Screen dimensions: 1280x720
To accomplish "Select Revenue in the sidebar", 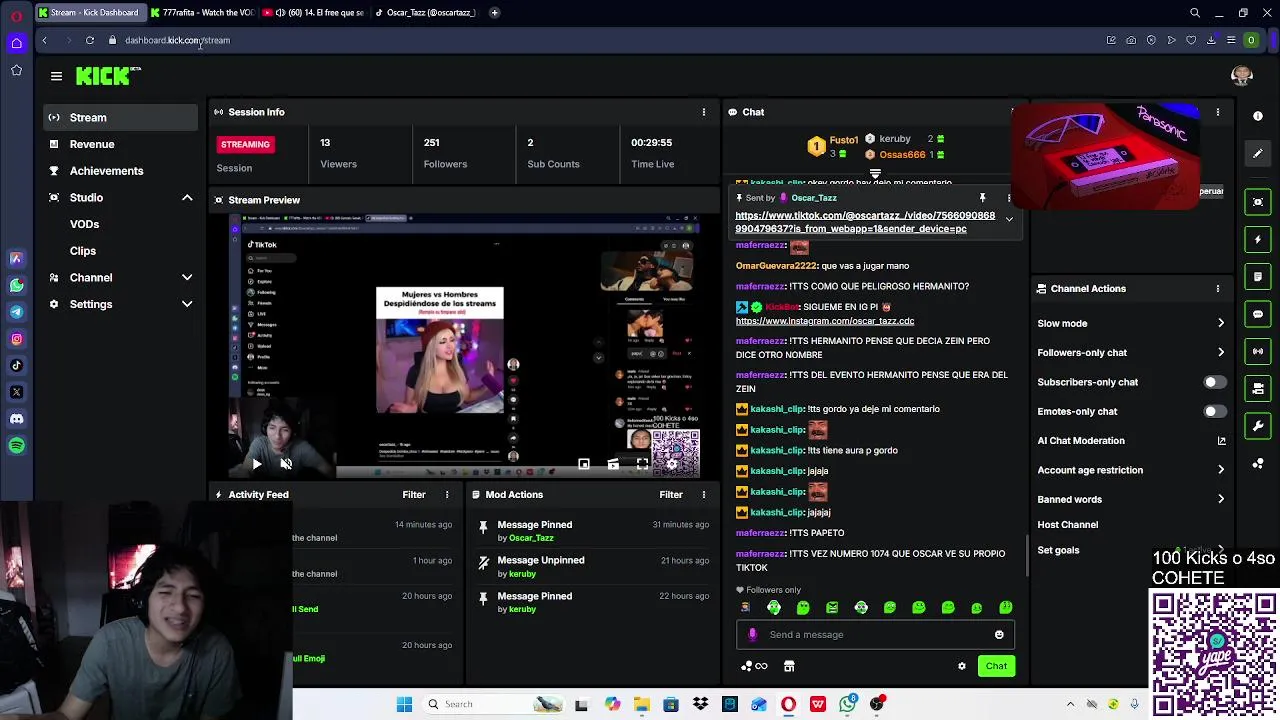I will [x=121, y=144].
